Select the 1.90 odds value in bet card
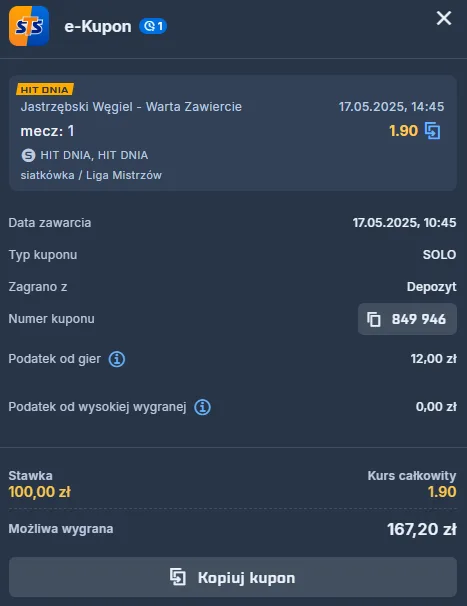The width and height of the screenshot is (467, 606). 403,131
